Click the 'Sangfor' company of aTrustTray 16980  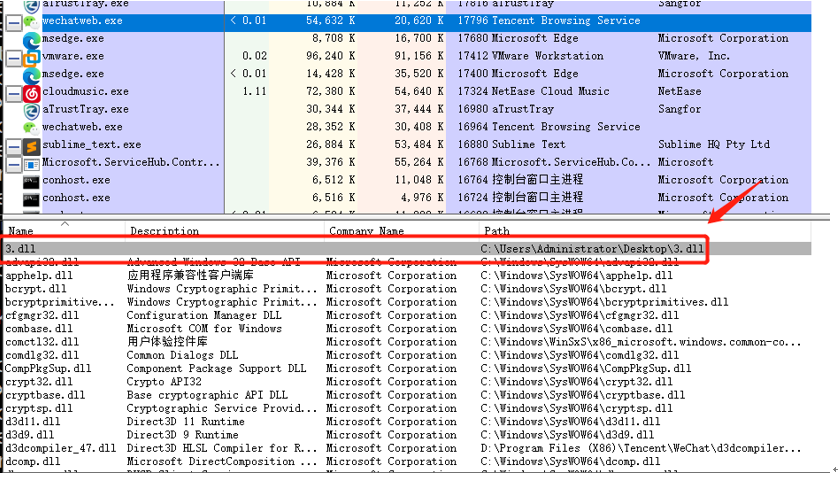[x=679, y=109]
